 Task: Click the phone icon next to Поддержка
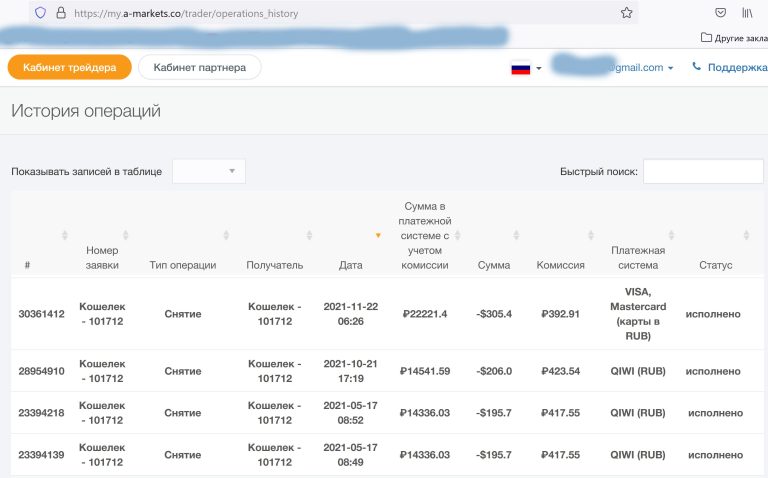(696, 68)
